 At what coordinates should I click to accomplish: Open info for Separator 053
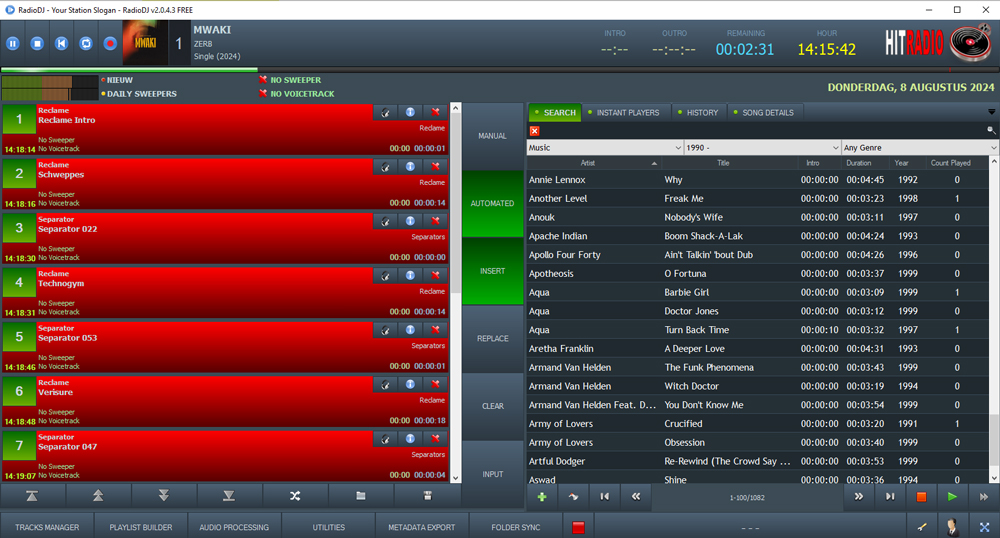tap(410, 330)
